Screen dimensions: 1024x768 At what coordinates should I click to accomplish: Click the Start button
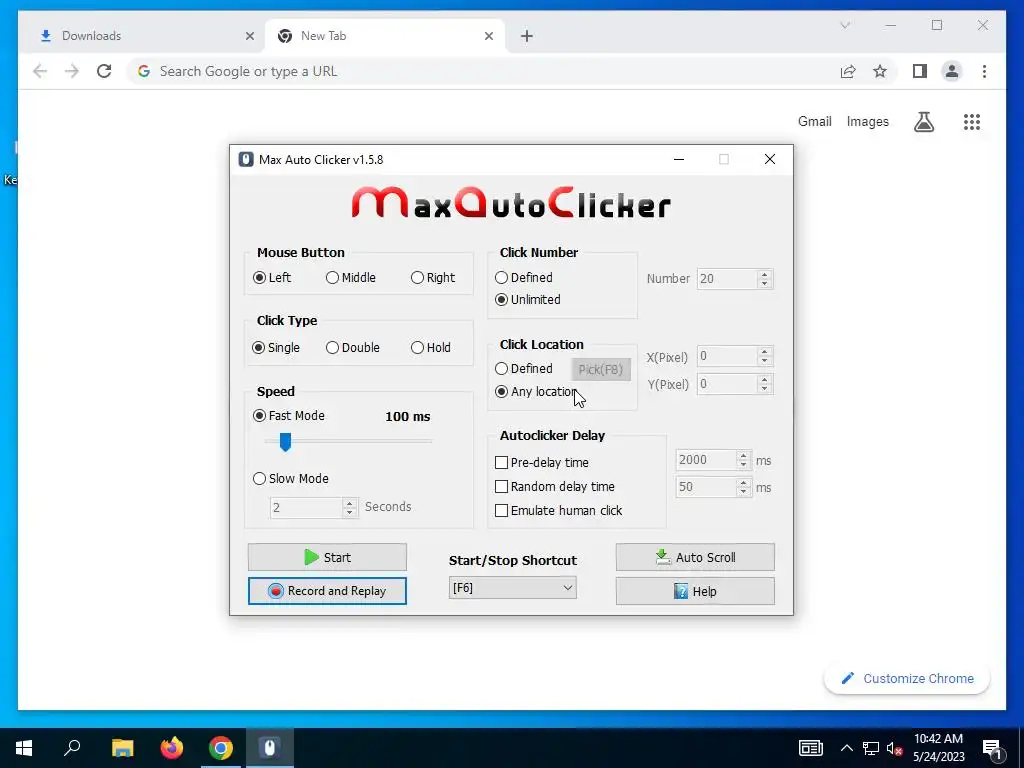pos(327,557)
